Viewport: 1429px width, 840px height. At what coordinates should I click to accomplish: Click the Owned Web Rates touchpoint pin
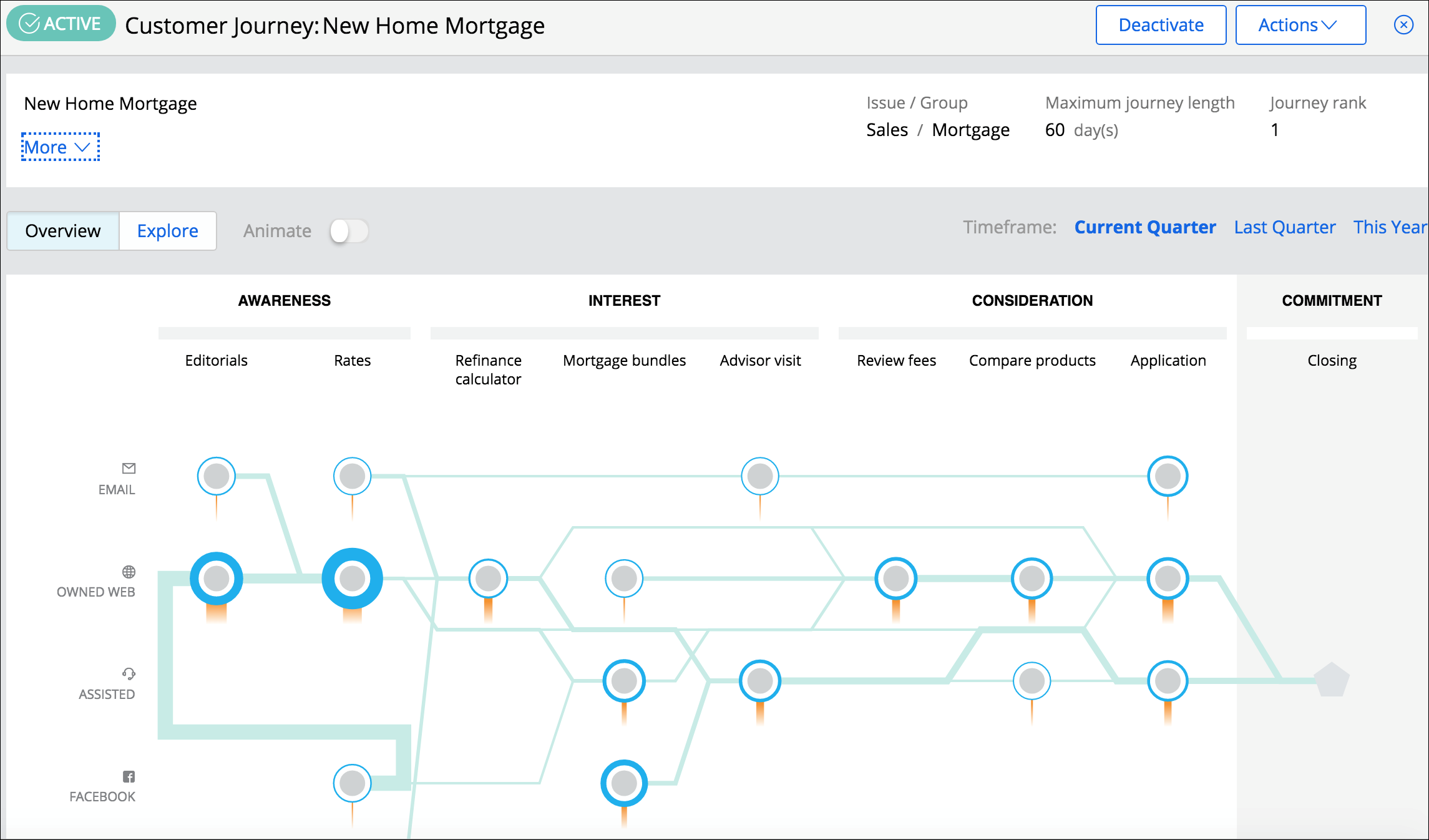[351, 575]
